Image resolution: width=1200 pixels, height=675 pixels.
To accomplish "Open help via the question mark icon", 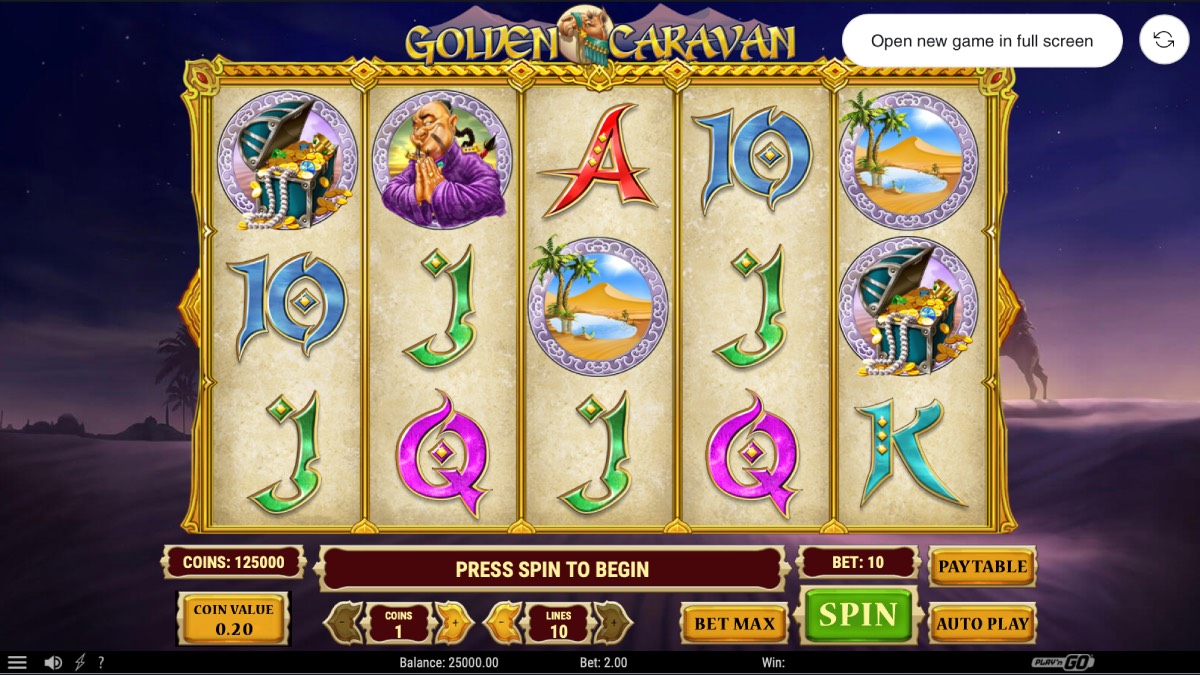I will 101,662.
